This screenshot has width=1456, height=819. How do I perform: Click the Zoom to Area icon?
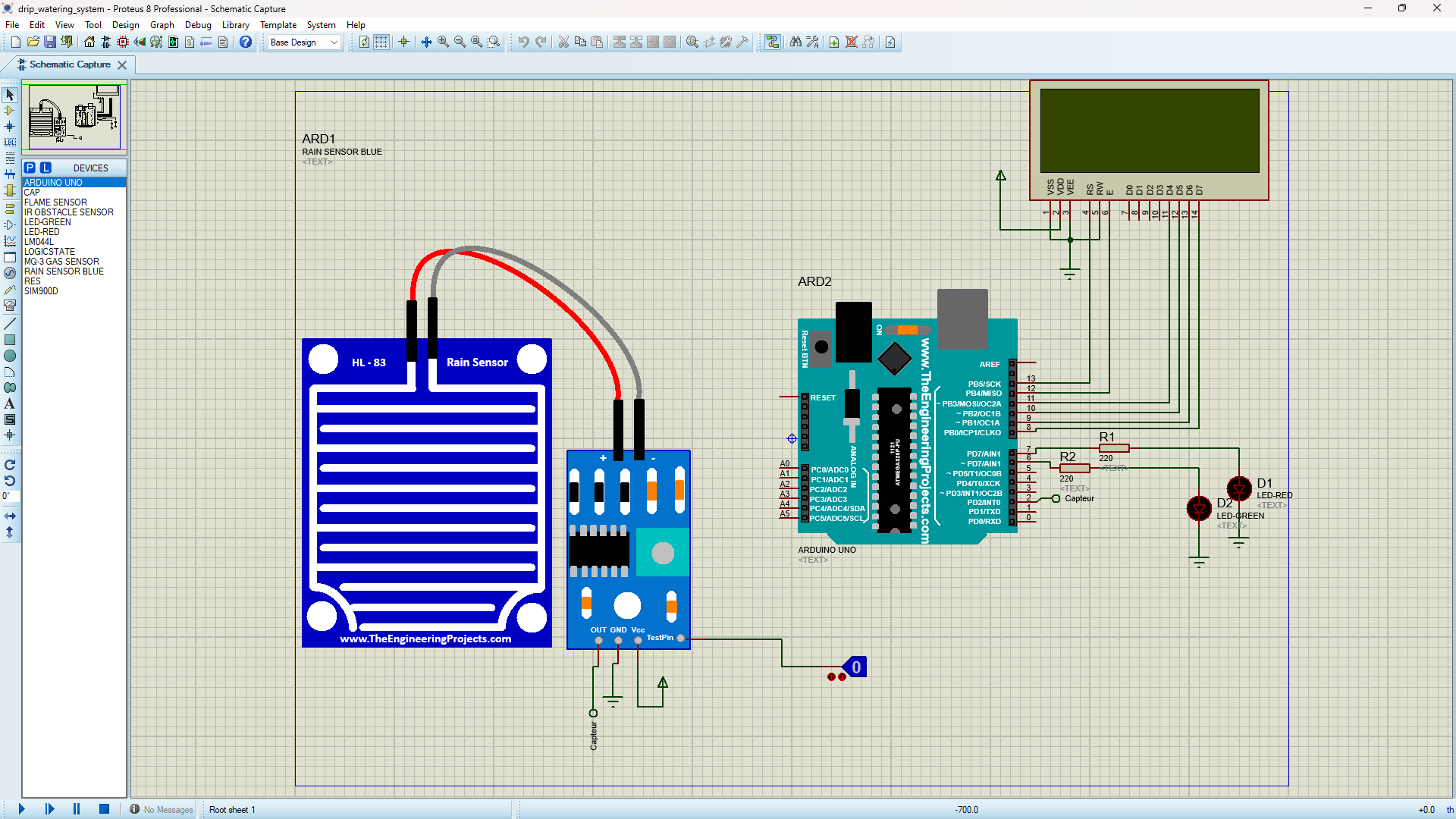(494, 42)
